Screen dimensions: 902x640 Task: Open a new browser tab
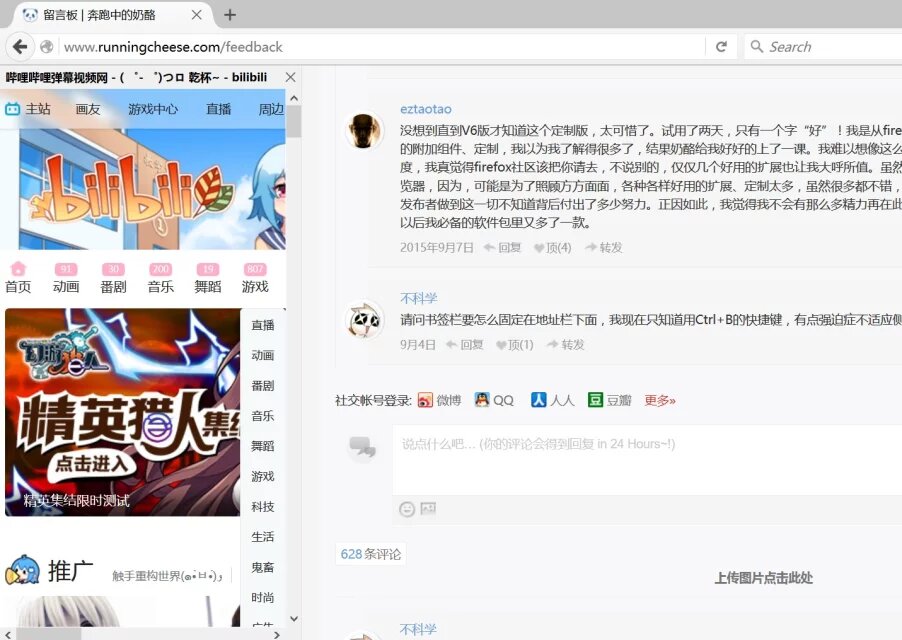coord(230,15)
